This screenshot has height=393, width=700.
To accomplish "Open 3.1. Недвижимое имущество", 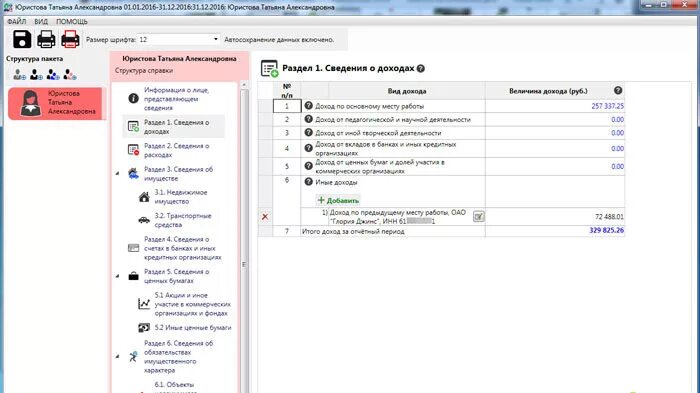I will 181,197.
